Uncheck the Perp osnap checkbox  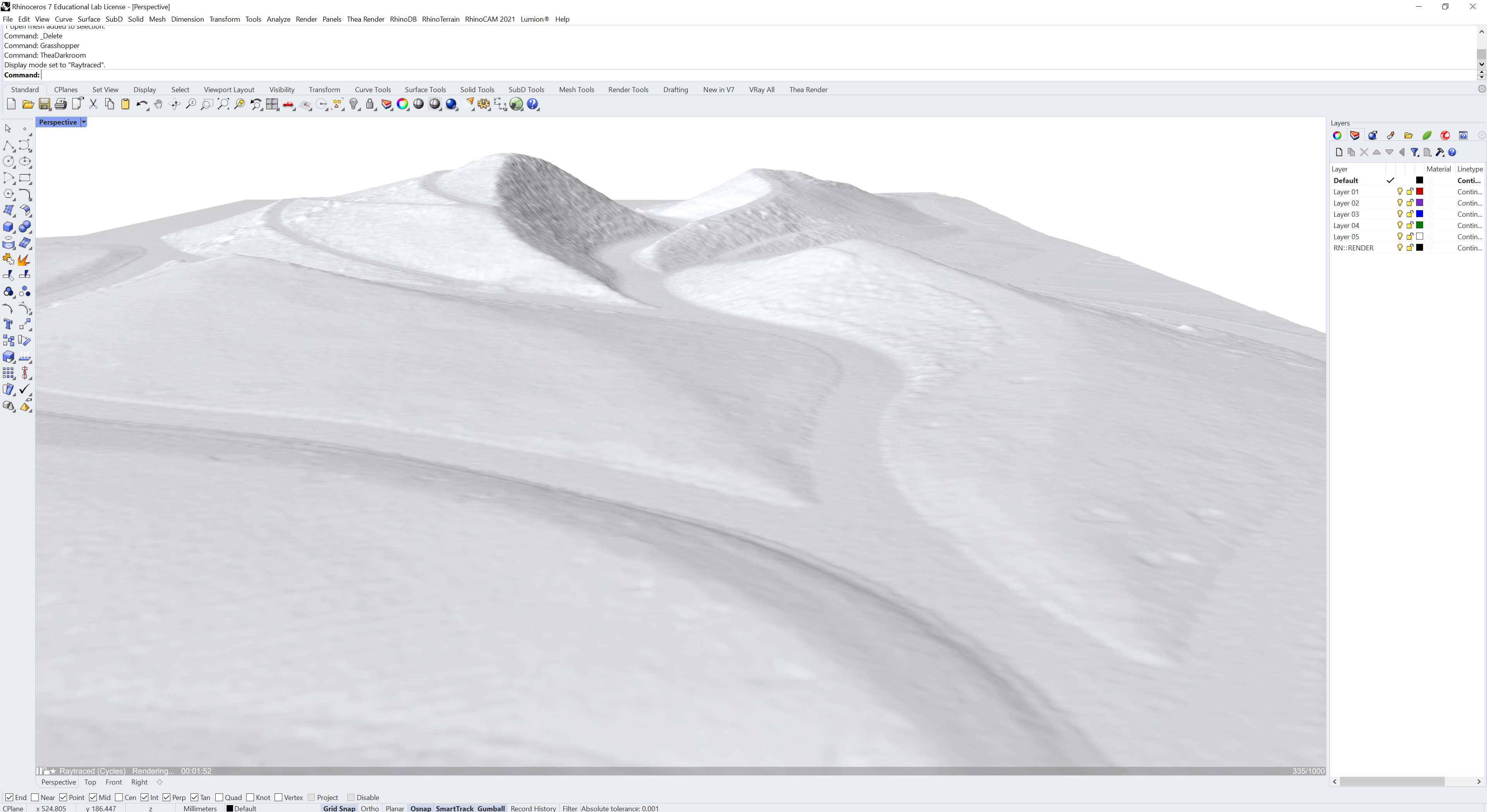(x=167, y=798)
